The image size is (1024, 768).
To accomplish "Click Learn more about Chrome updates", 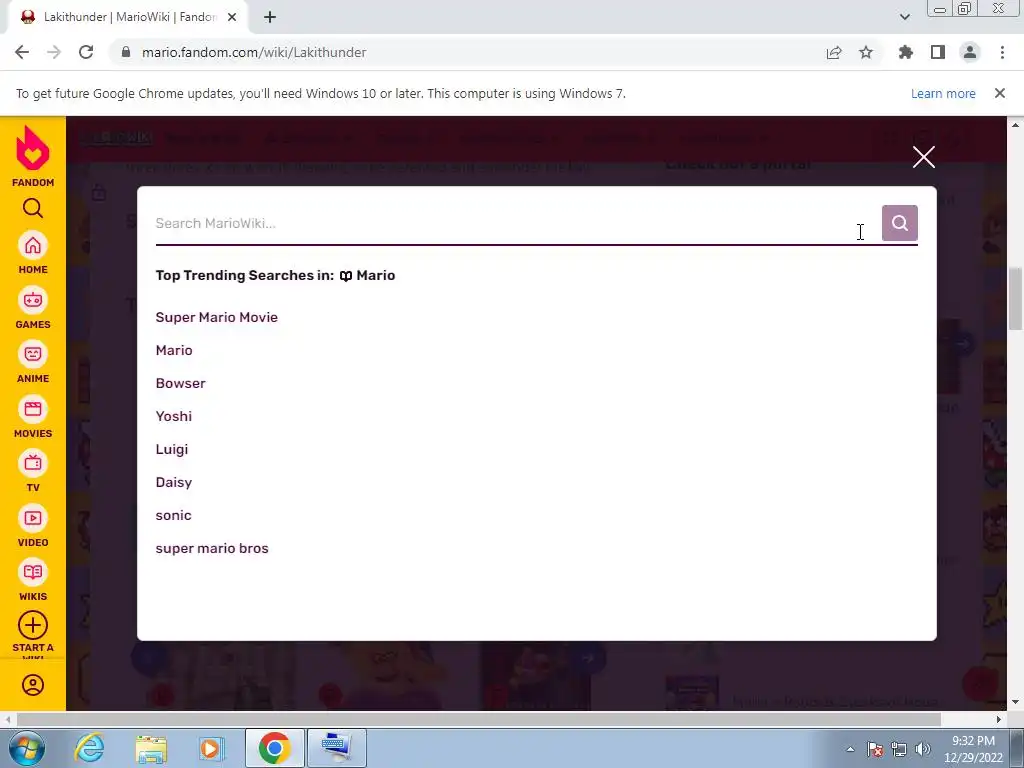I will pyautogui.click(x=943, y=93).
